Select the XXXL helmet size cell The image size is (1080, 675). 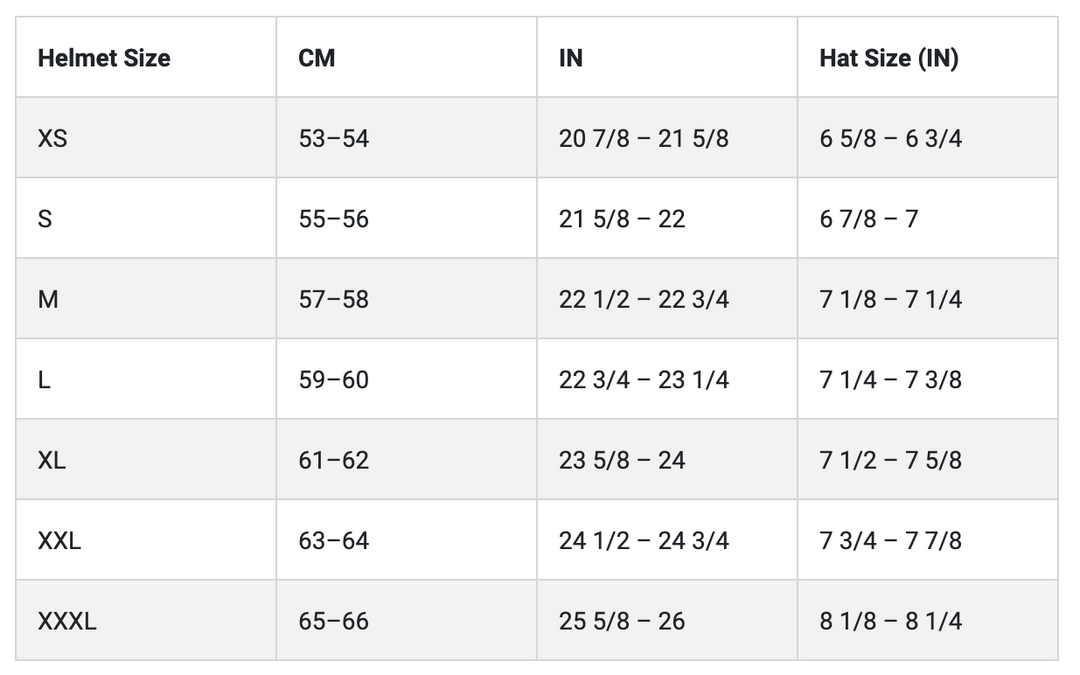point(67,621)
